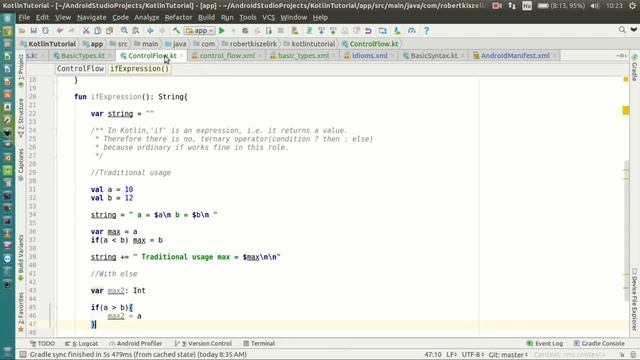The height and width of the screenshot is (360, 640).
Task: Click the Debug app bug icon
Action: pyautogui.click(x=245, y=31)
